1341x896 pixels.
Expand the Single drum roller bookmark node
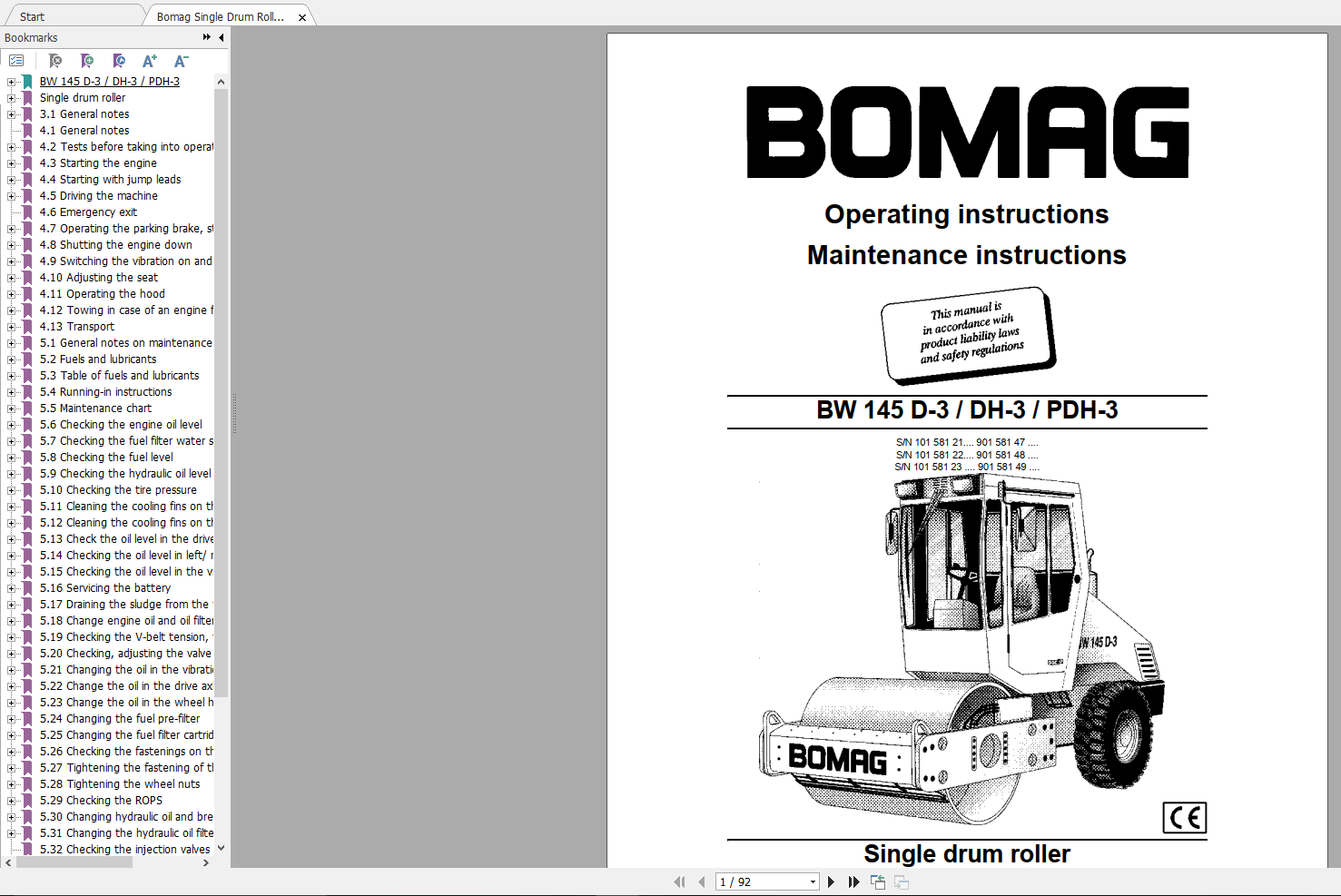[x=12, y=98]
